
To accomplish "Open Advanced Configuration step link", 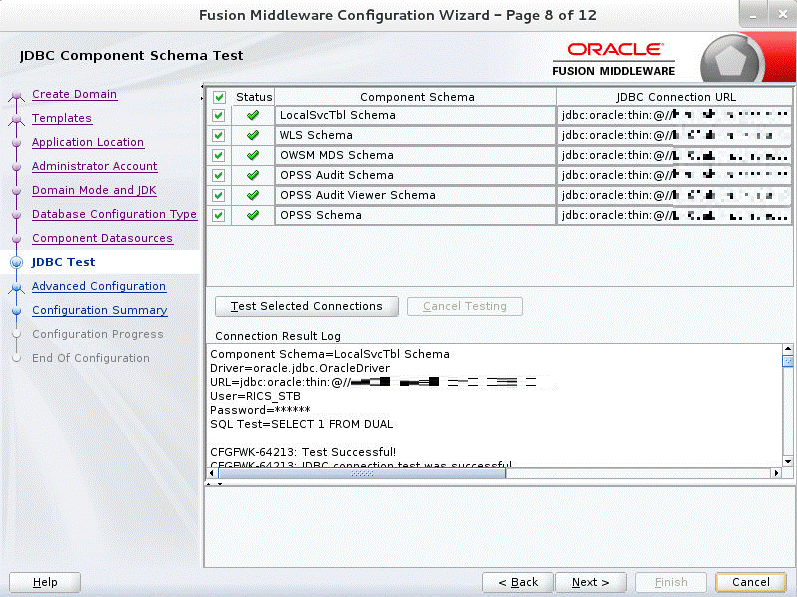I will click(x=99, y=286).
